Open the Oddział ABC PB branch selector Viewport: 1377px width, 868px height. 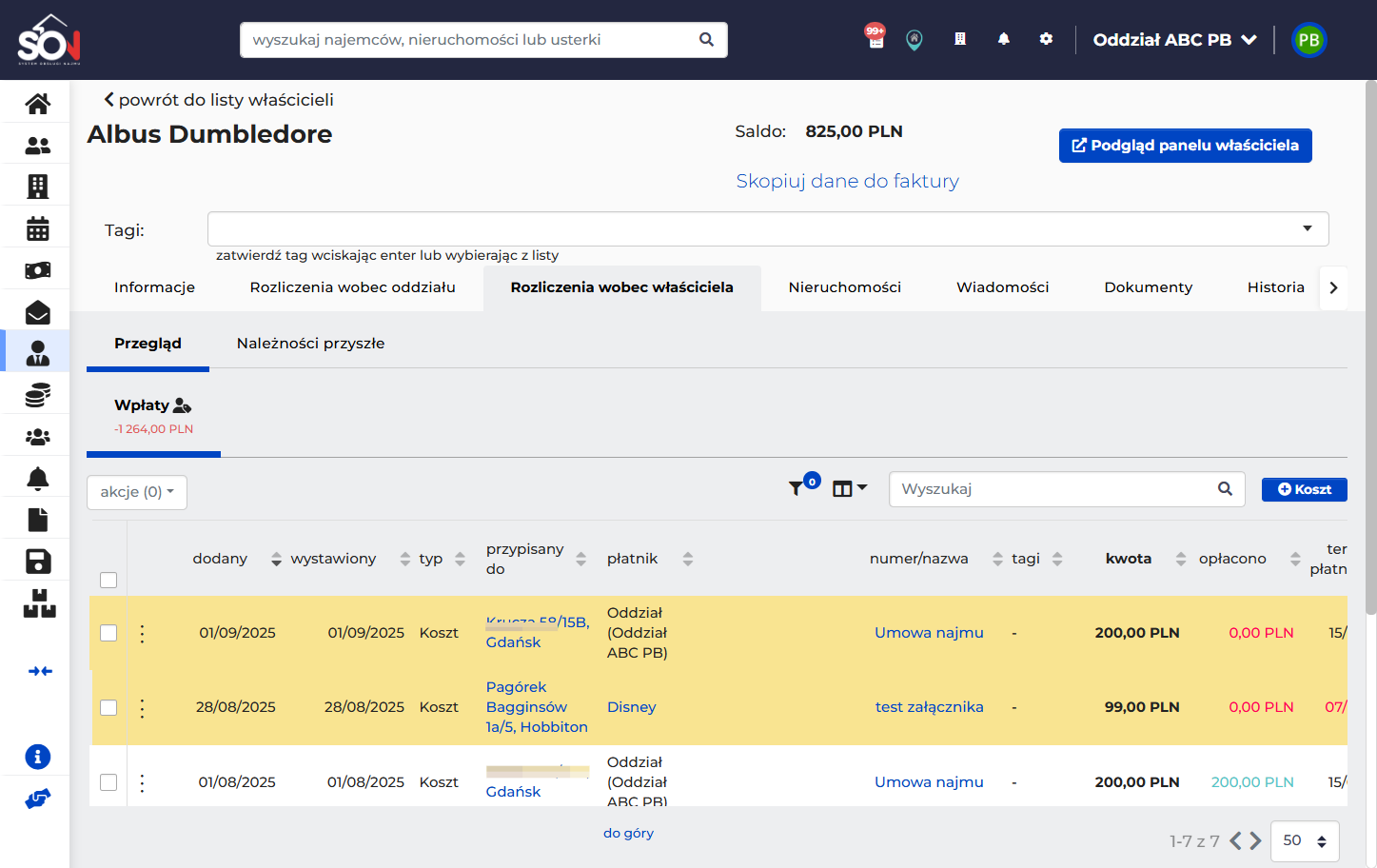[x=1174, y=40]
